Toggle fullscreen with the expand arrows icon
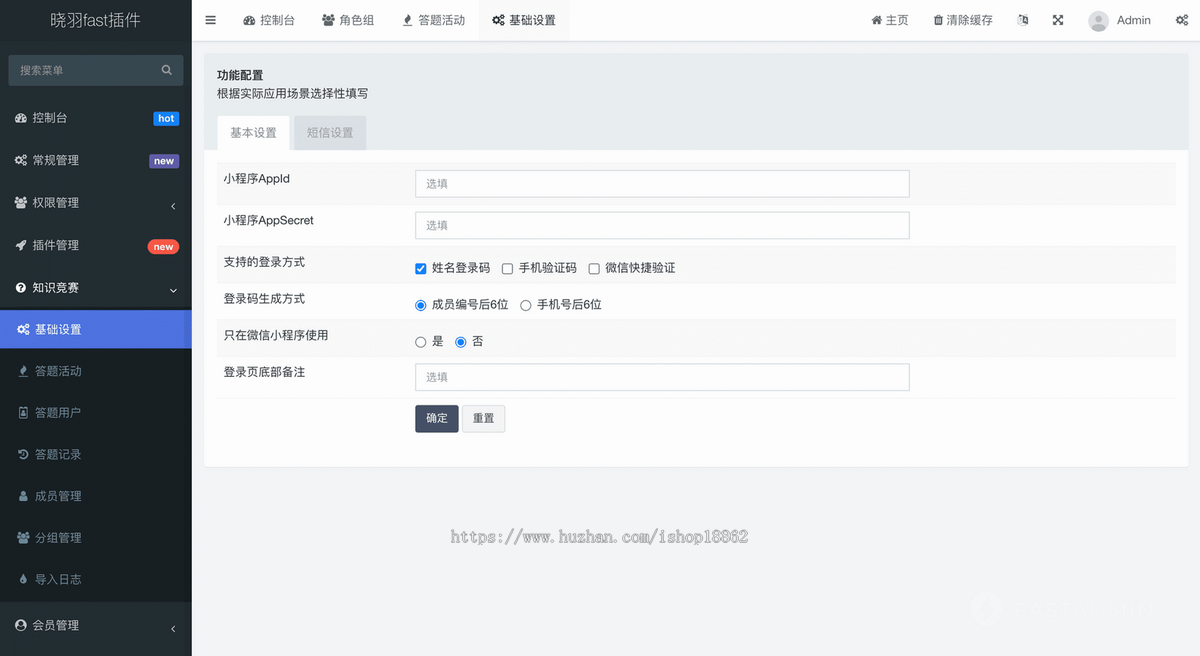Image resolution: width=1200 pixels, height=656 pixels. coord(1057,19)
